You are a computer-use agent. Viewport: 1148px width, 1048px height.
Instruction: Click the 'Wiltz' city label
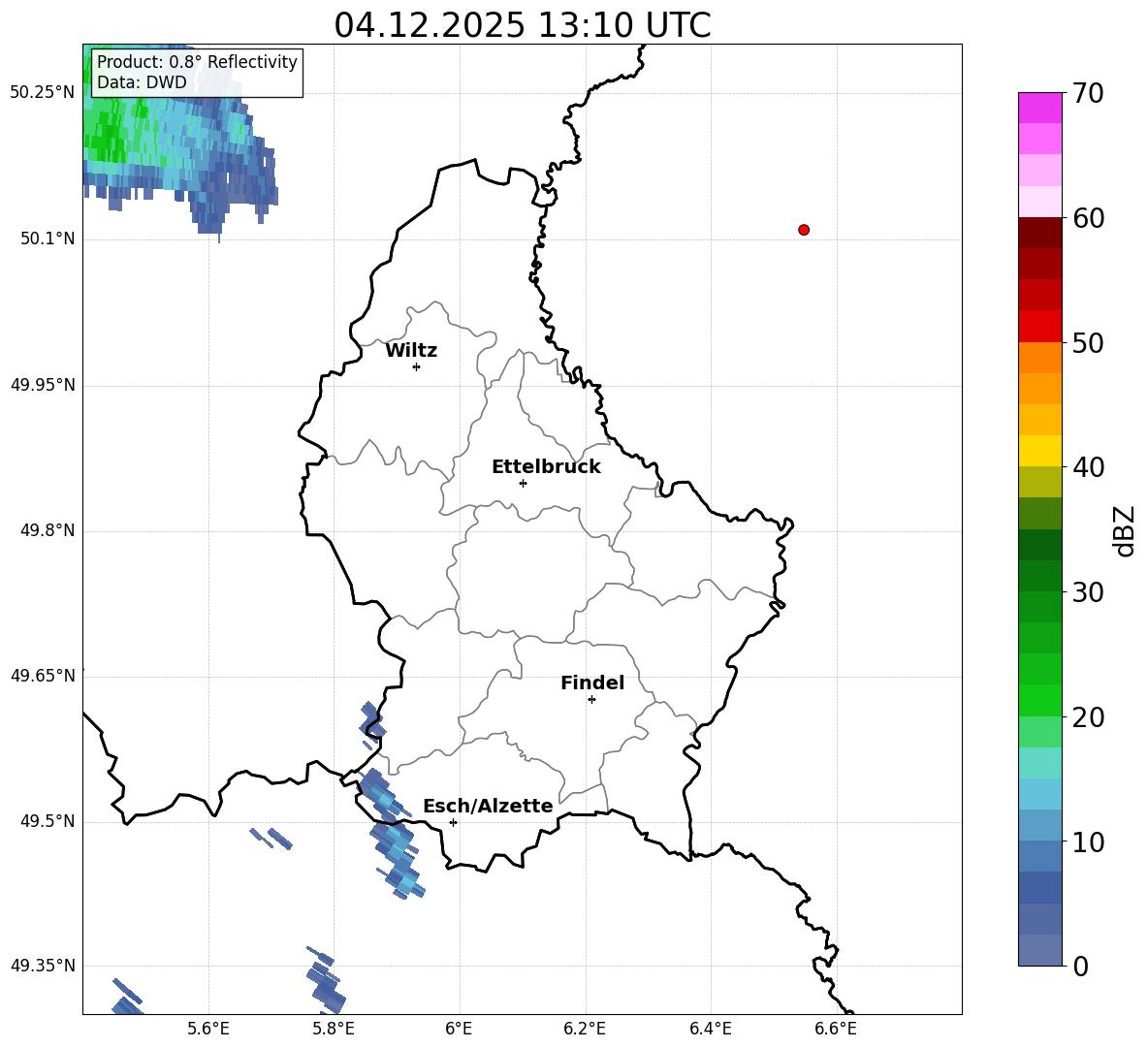[x=411, y=351]
